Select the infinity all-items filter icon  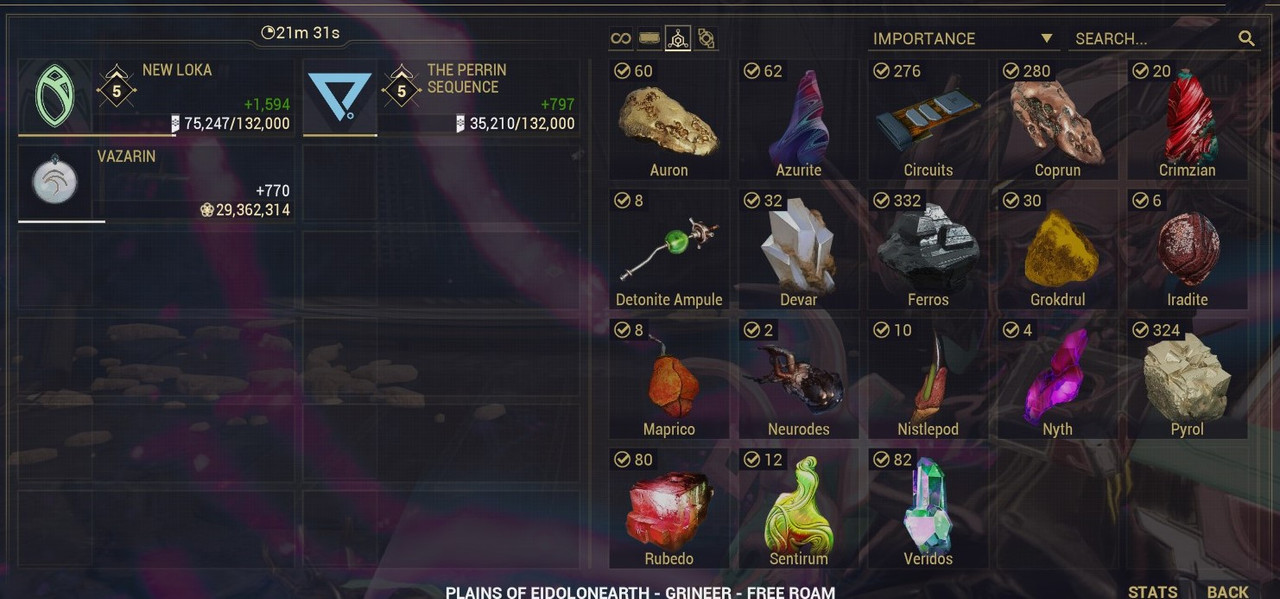tap(621, 39)
